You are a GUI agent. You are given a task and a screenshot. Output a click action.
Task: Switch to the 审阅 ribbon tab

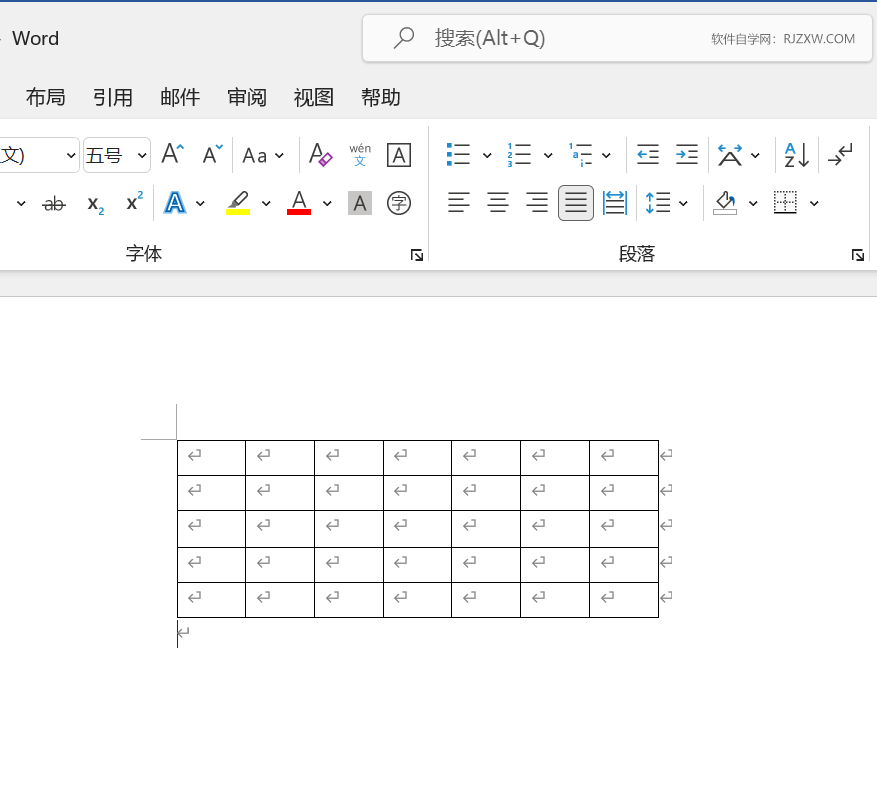coord(246,97)
